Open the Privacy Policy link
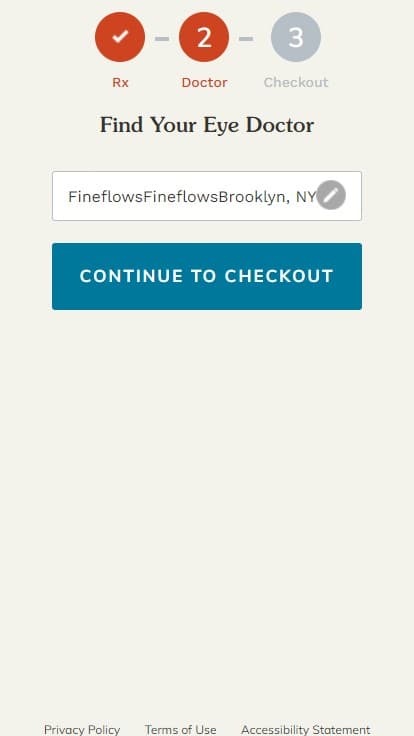Image resolution: width=414 pixels, height=736 pixels. tap(82, 729)
